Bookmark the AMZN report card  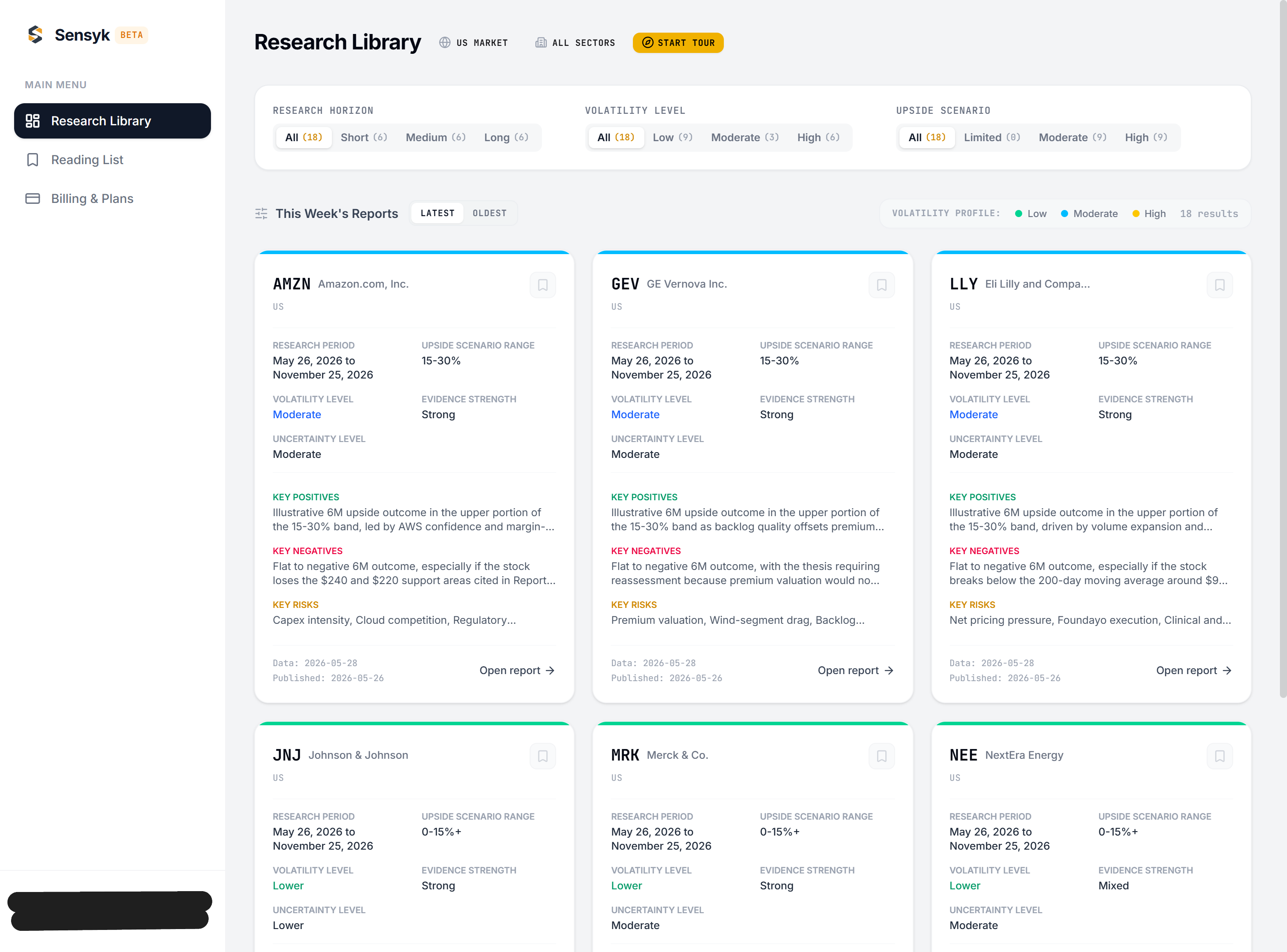click(542, 285)
